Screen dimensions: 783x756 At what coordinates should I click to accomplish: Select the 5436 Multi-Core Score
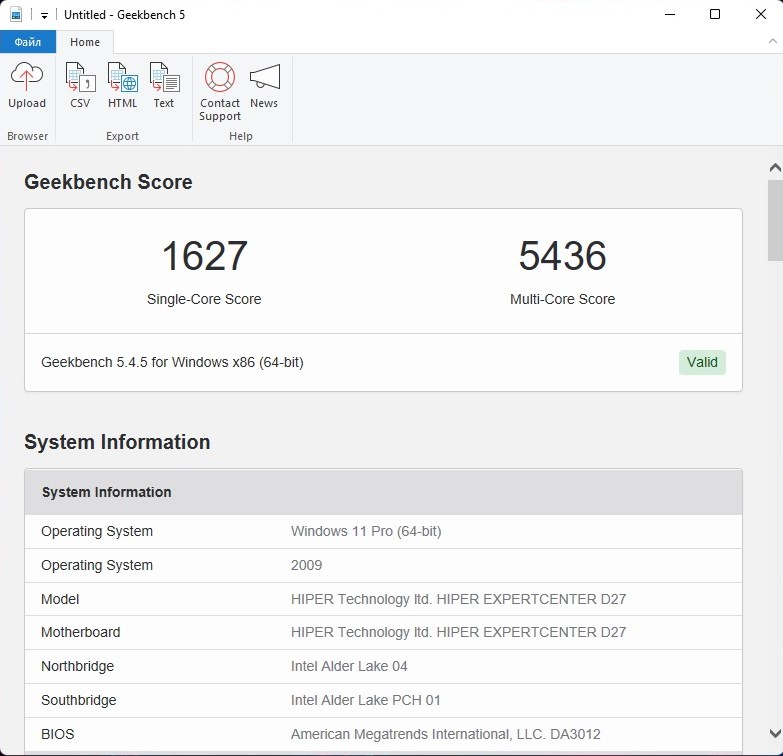562,257
